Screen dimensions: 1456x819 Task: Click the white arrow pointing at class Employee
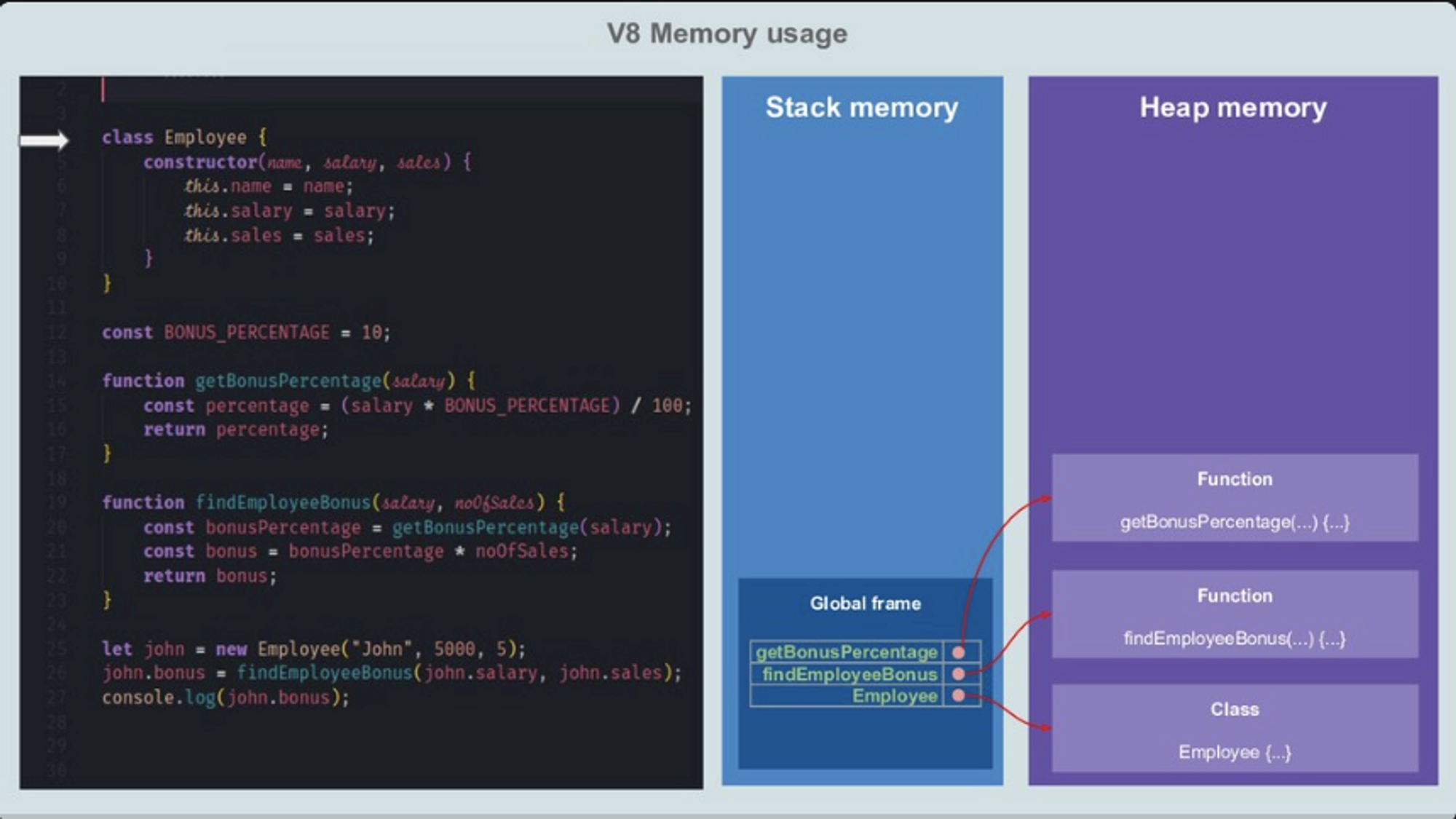(44, 140)
